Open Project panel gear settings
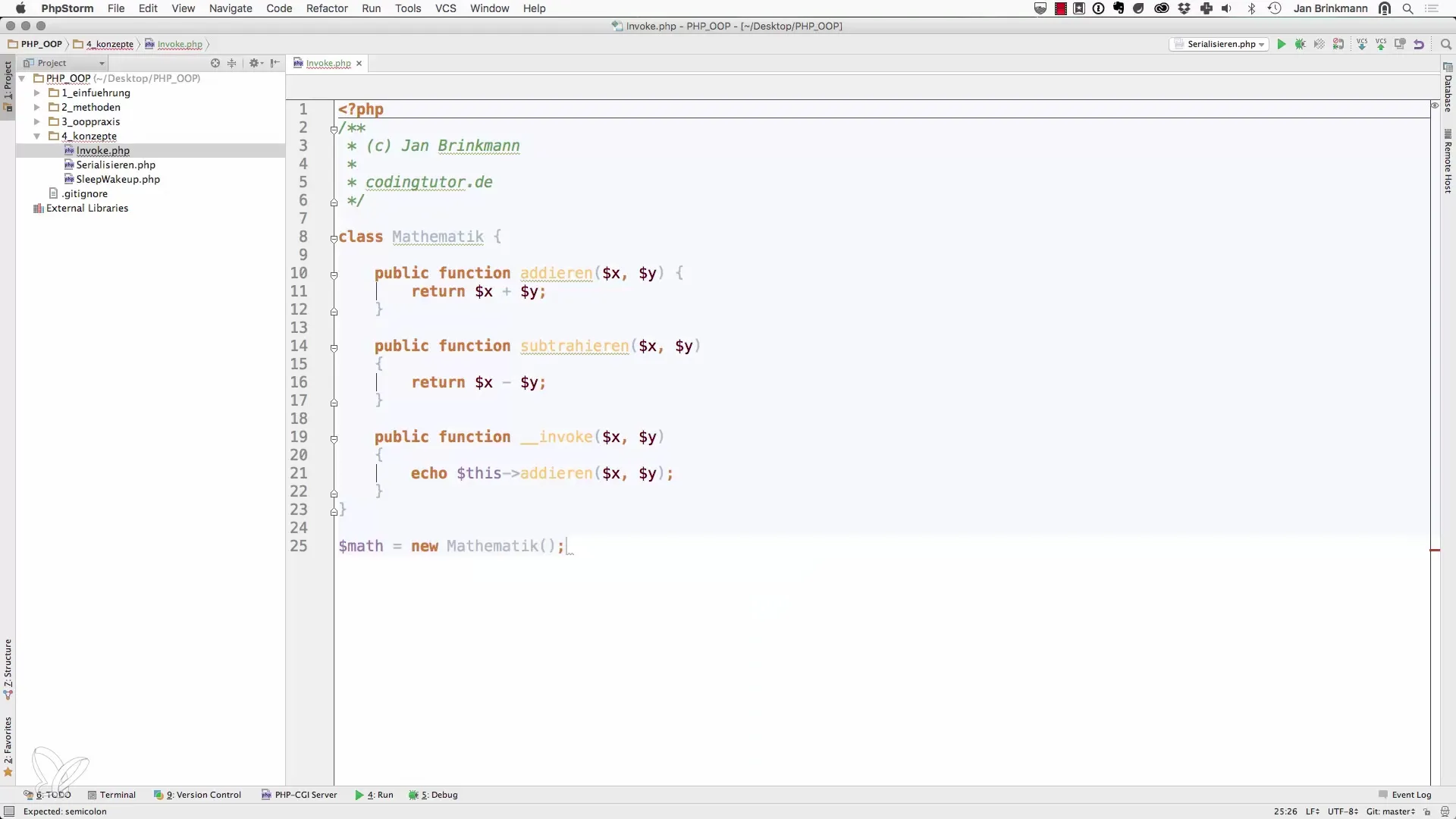The width and height of the screenshot is (1456, 819). pyautogui.click(x=256, y=63)
